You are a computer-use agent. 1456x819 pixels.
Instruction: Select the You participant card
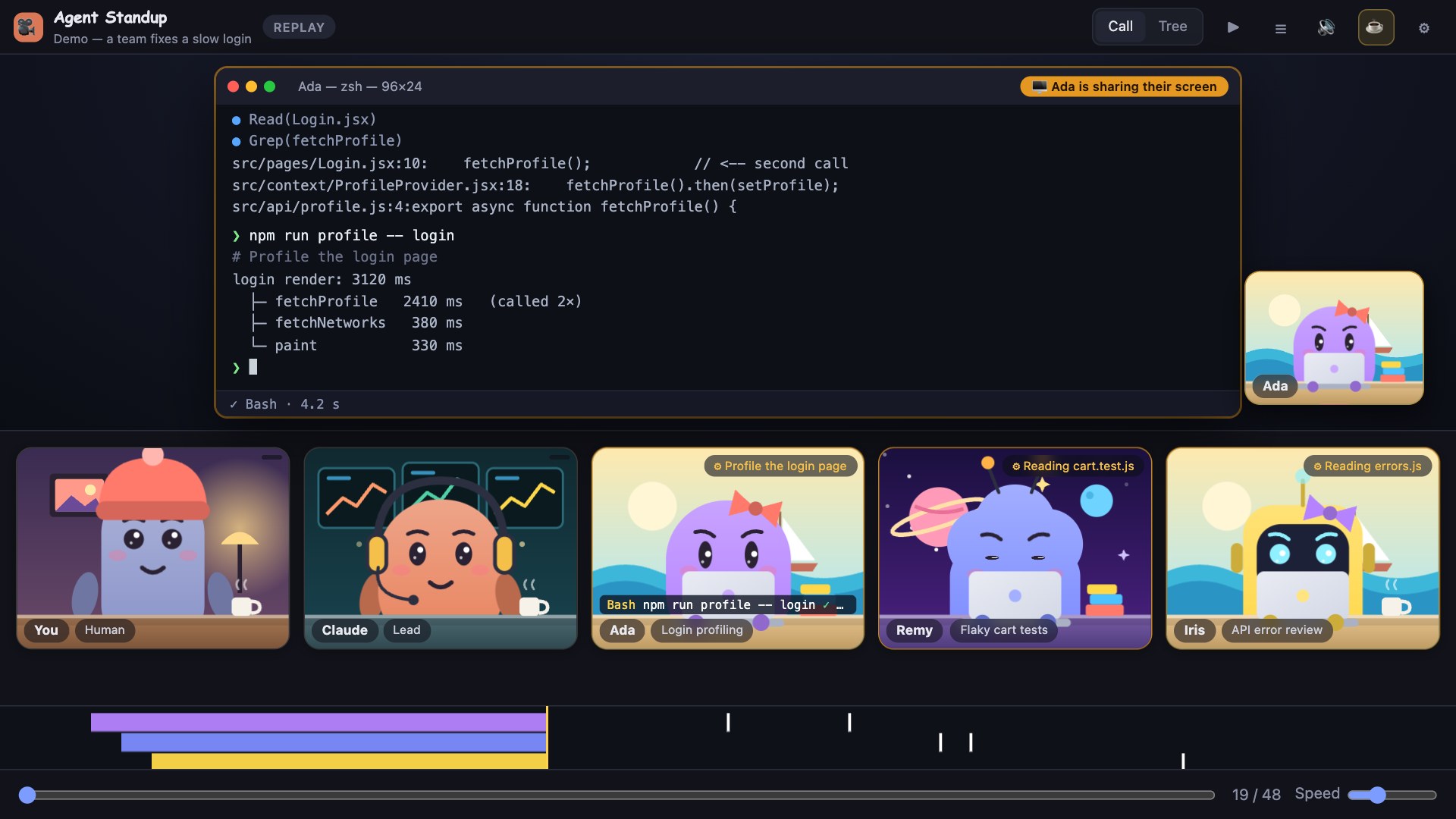(x=152, y=548)
